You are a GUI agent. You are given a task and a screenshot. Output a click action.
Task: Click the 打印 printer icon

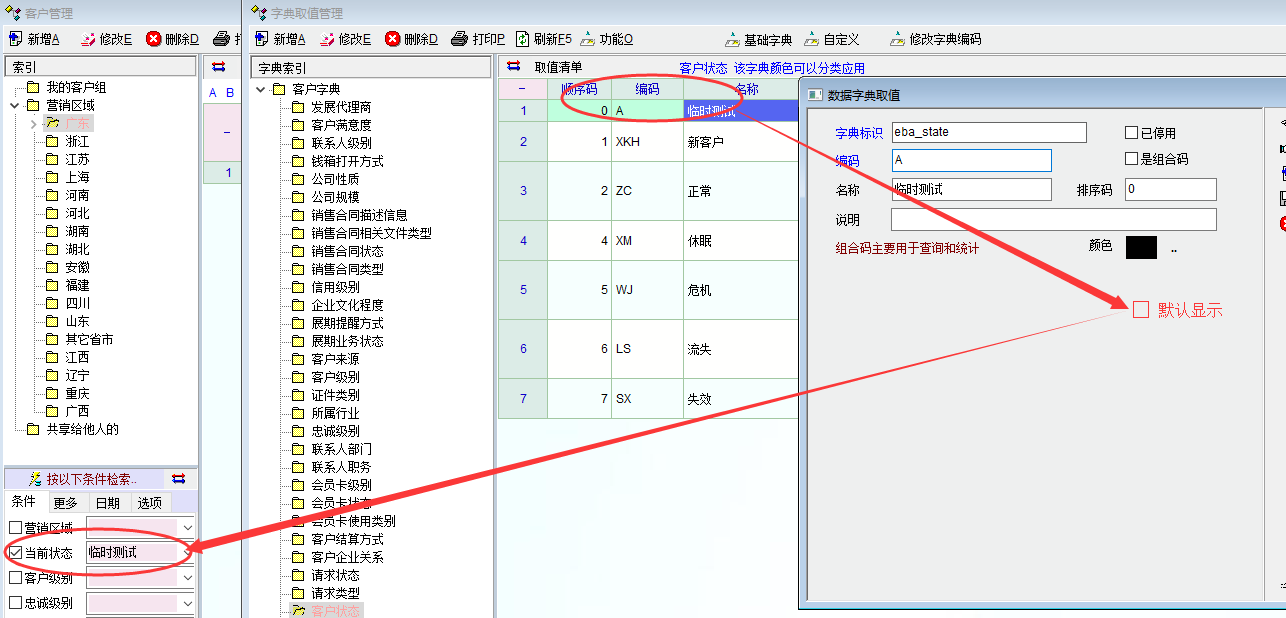click(x=459, y=39)
